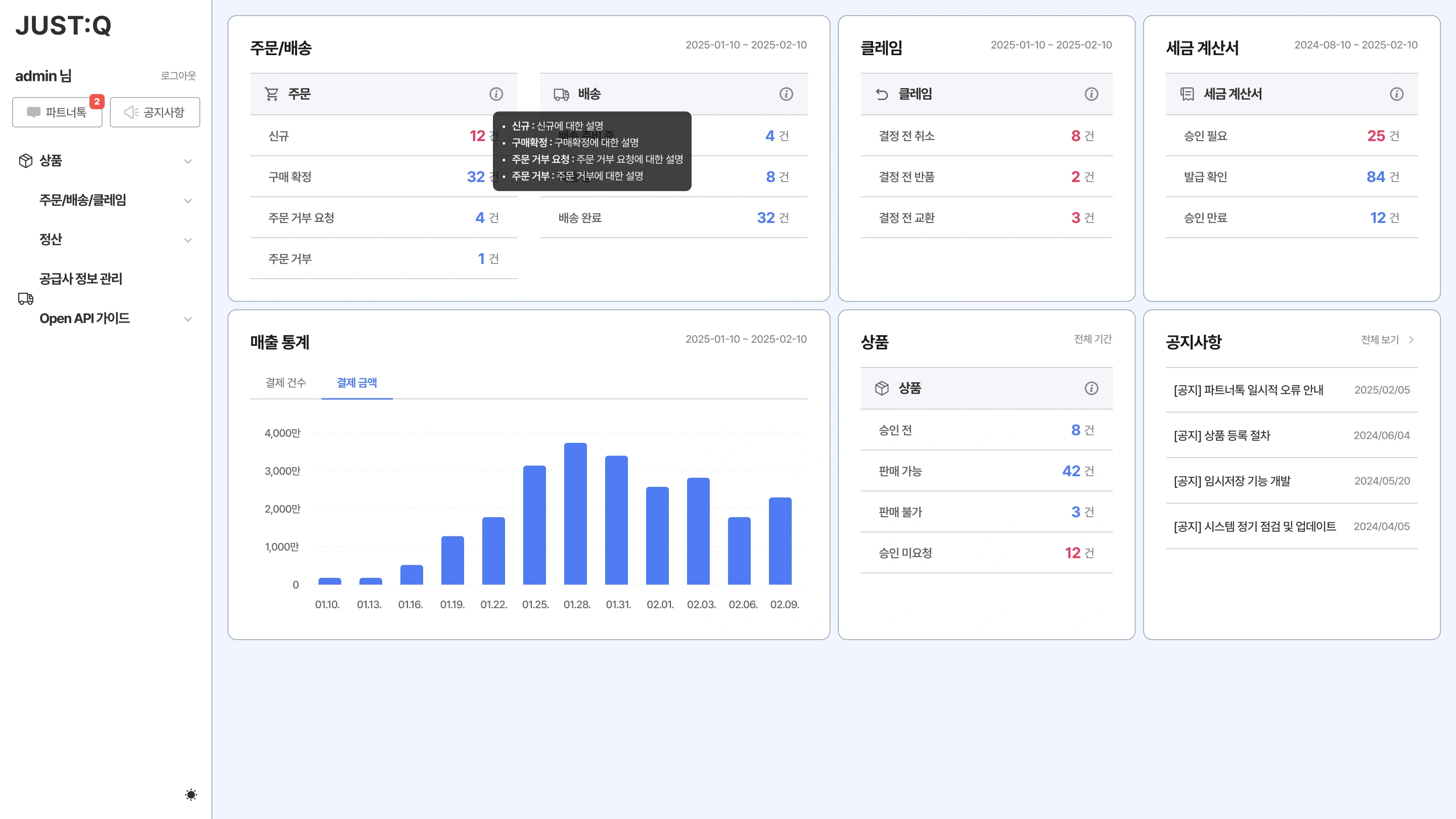Click the 승인 전 product row
Viewport: 1456px width, 819px height.
pos(986,430)
